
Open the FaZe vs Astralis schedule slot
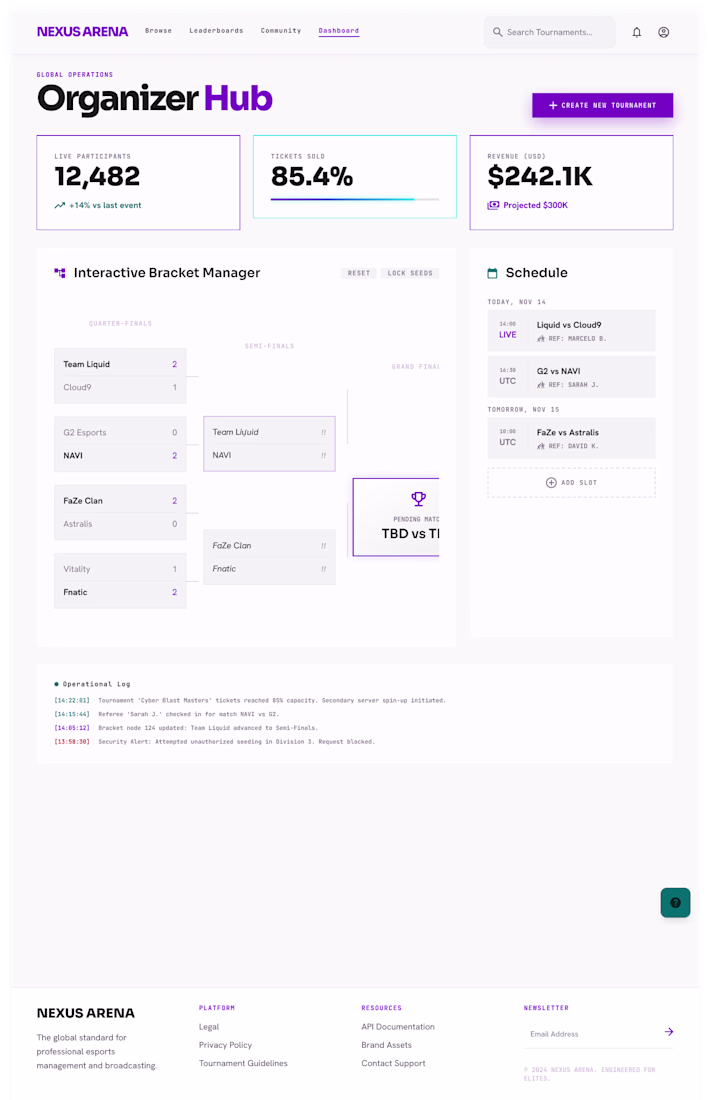571,438
